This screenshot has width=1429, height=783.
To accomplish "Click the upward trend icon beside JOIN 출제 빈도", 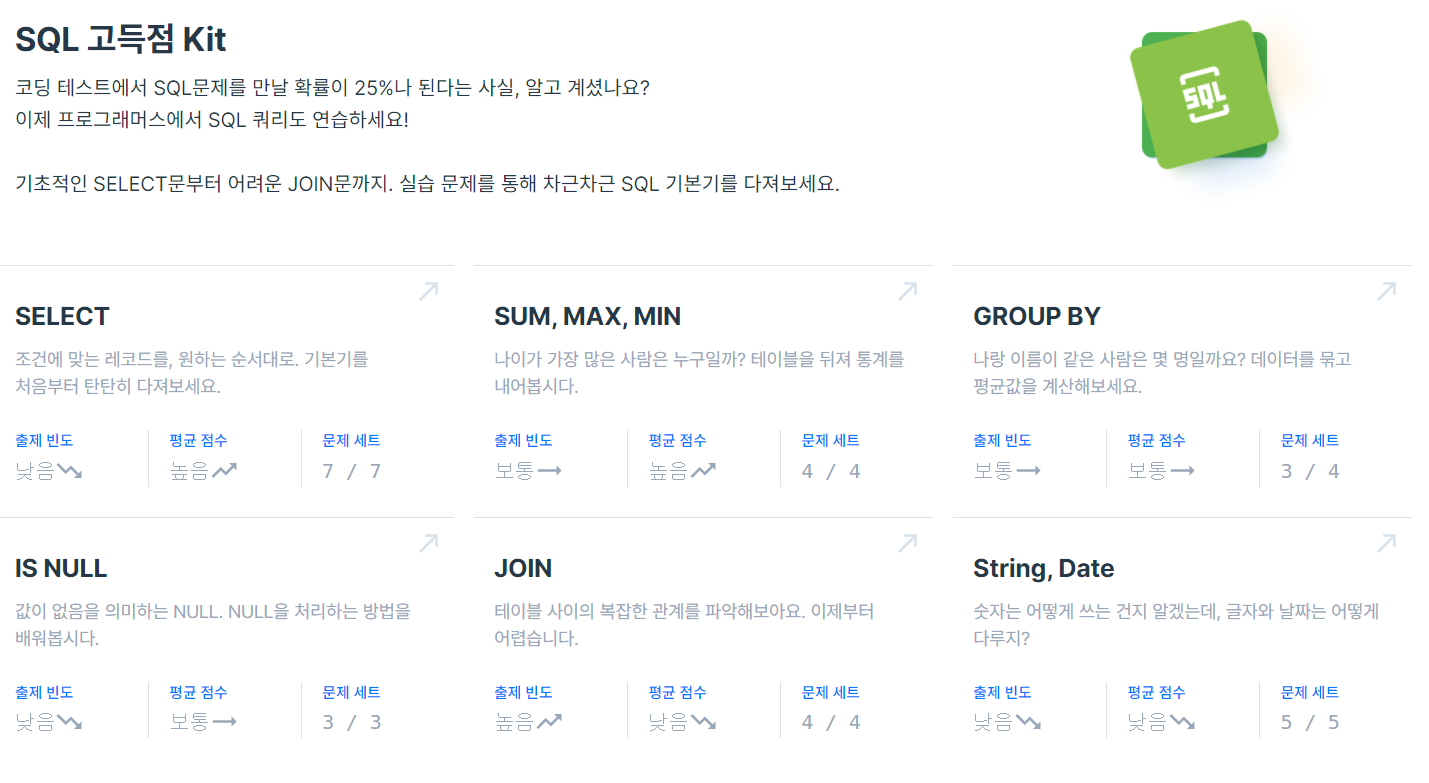I will [x=550, y=722].
